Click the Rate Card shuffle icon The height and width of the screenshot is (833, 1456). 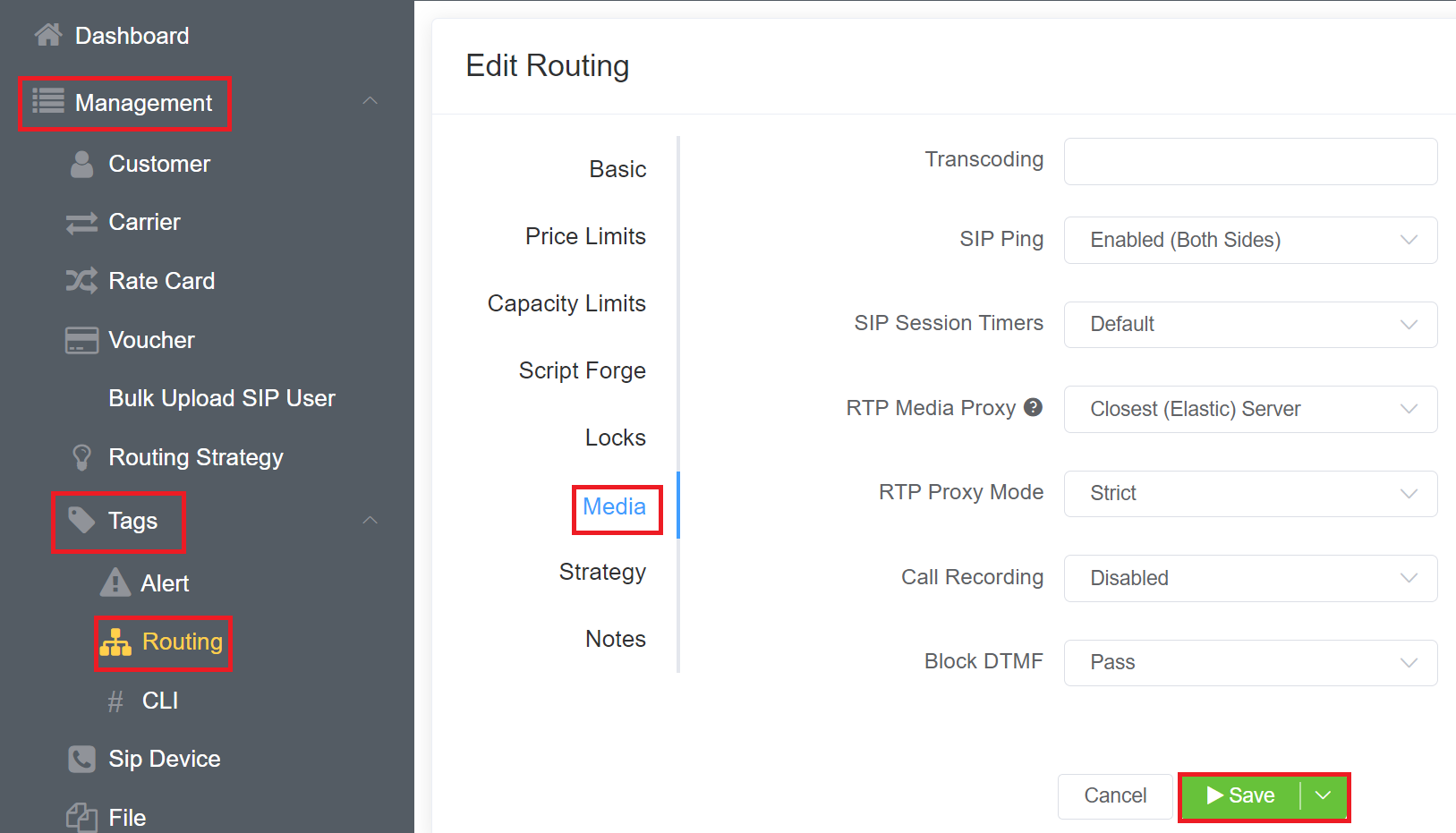[81, 281]
